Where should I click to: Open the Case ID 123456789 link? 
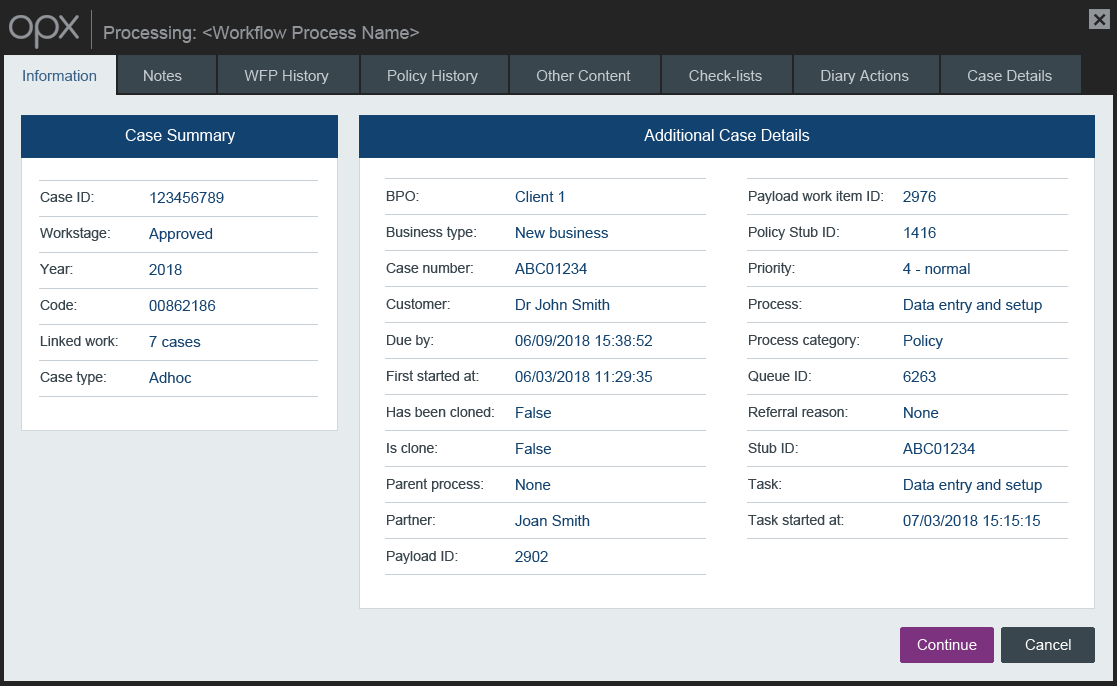[x=186, y=197]
